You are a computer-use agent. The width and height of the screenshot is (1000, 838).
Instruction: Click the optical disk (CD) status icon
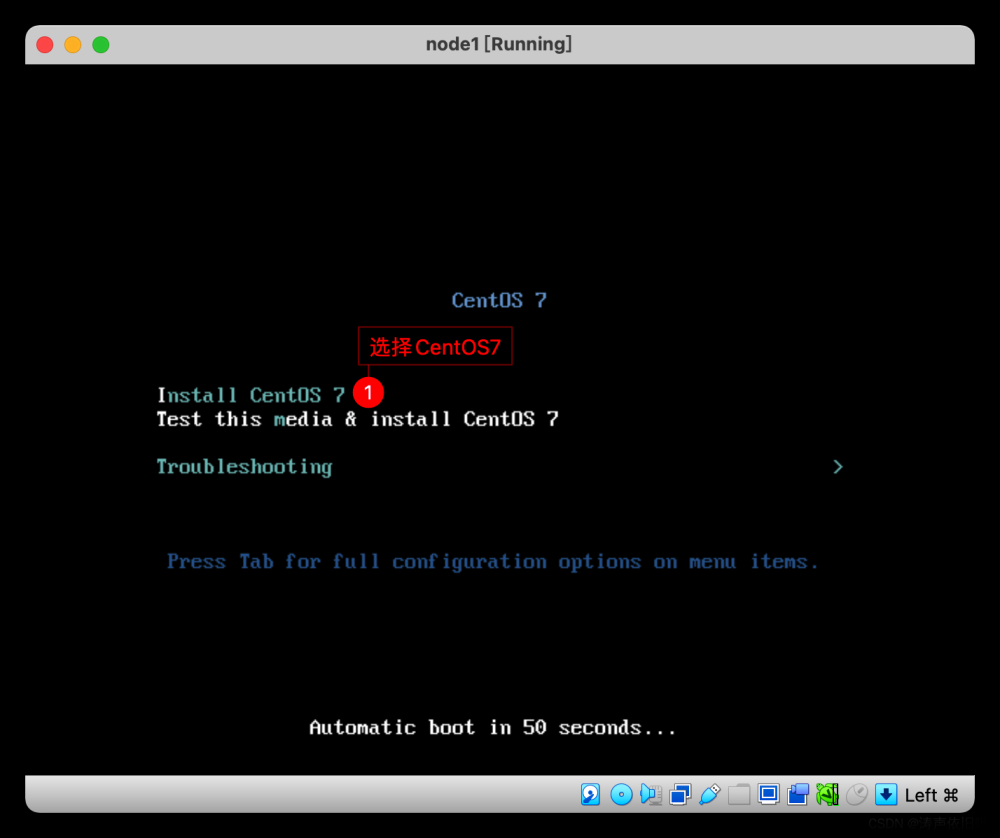(621, 795)
